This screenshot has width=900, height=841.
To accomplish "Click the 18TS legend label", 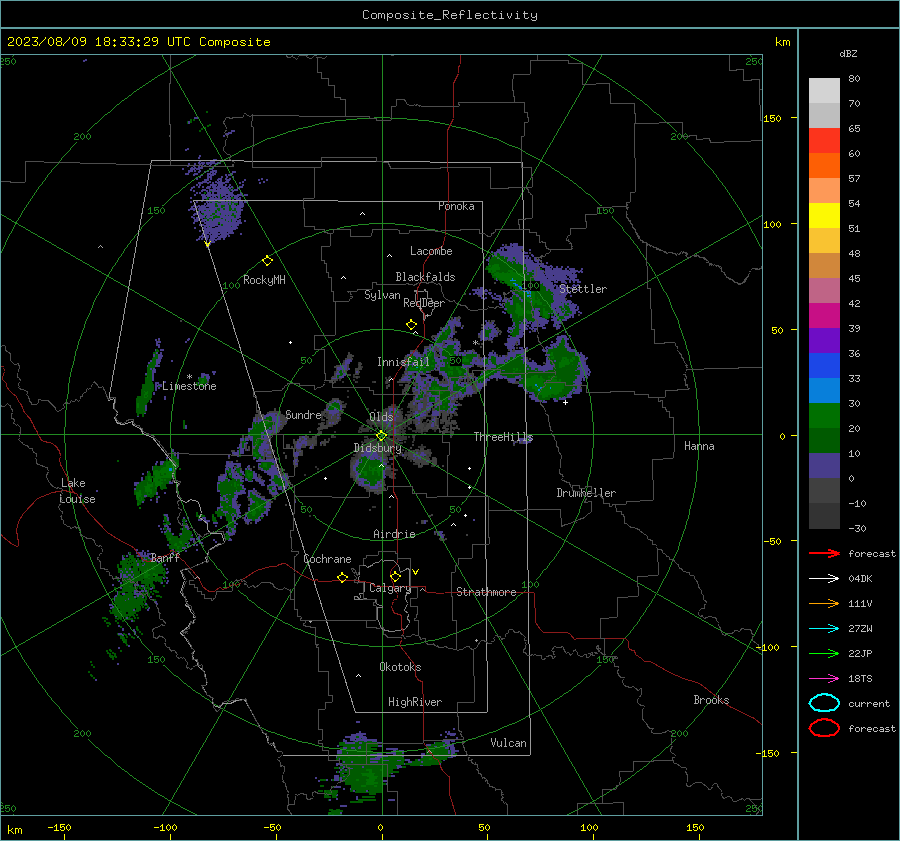I will click(860, 679).
